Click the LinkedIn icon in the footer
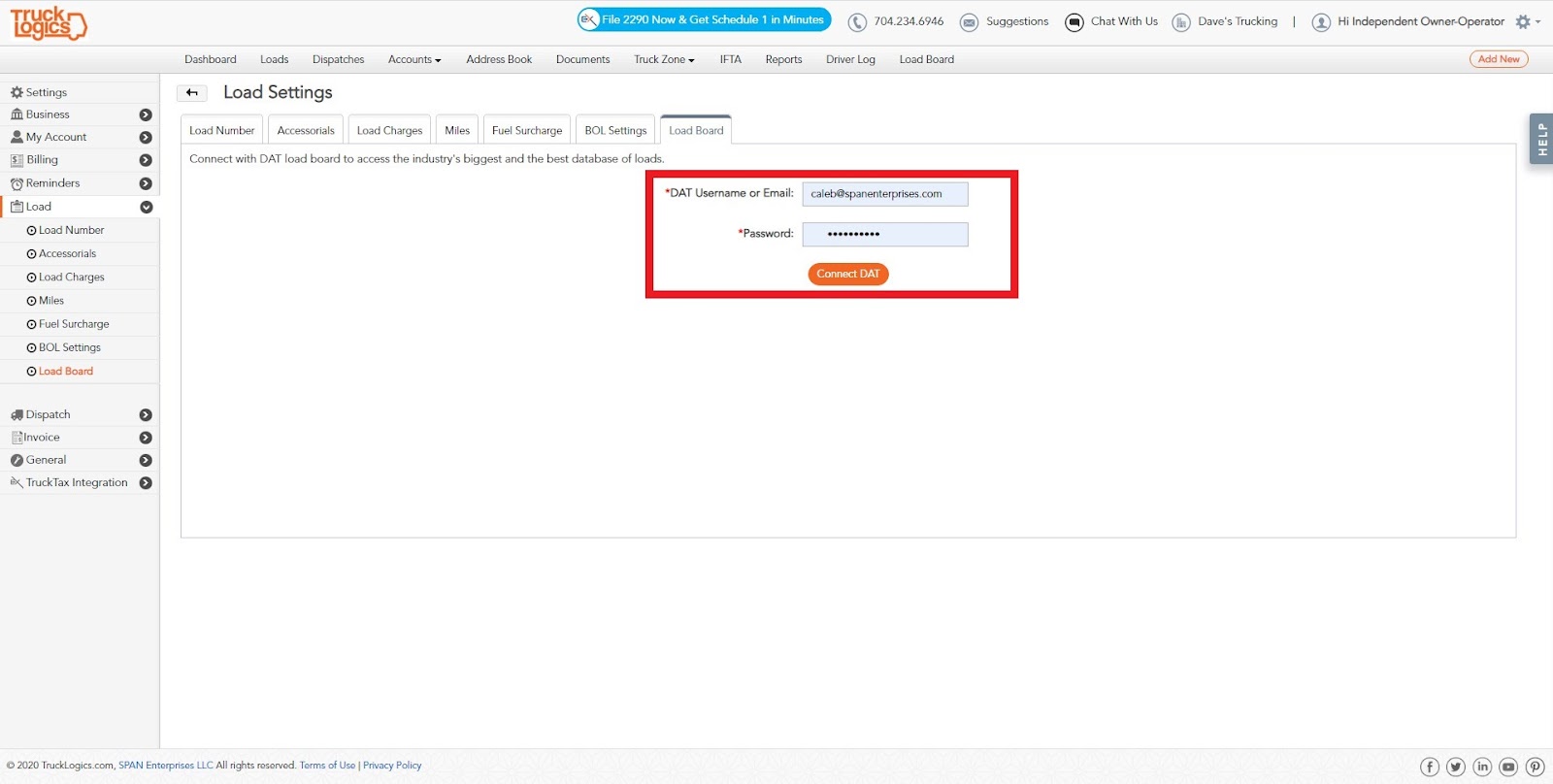Image resolution: width=1553 pixels, height=784 pixels. tap(1482, 767)
